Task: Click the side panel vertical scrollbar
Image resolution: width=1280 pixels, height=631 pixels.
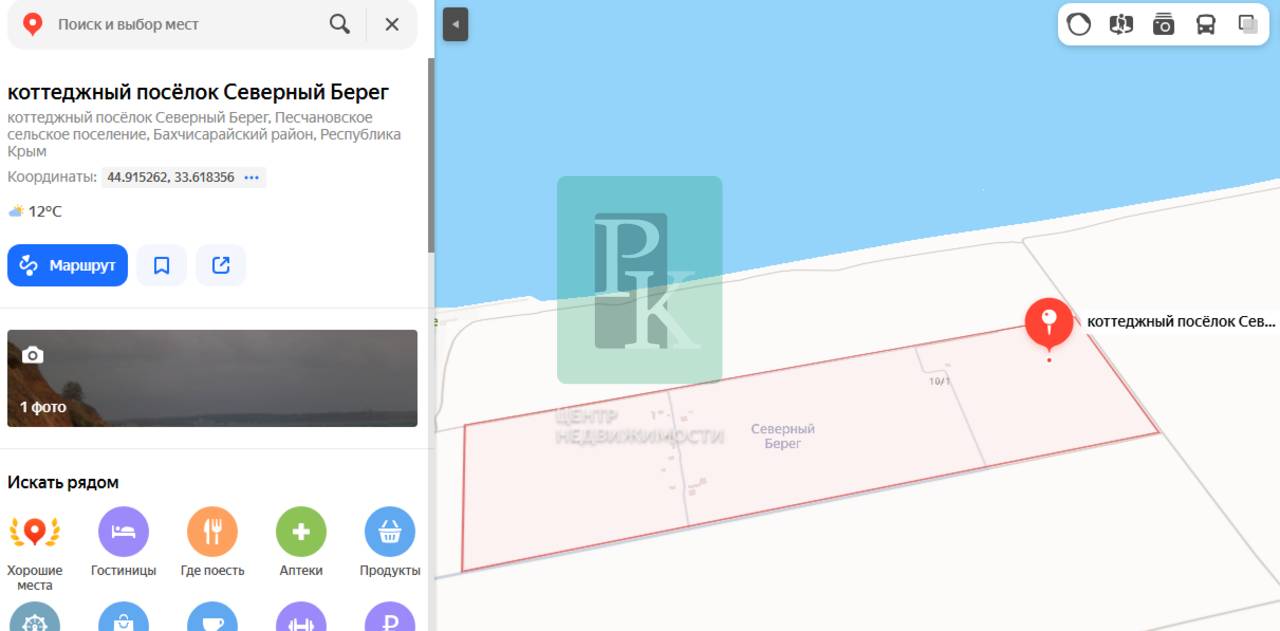Action: [x=431, y=155]
